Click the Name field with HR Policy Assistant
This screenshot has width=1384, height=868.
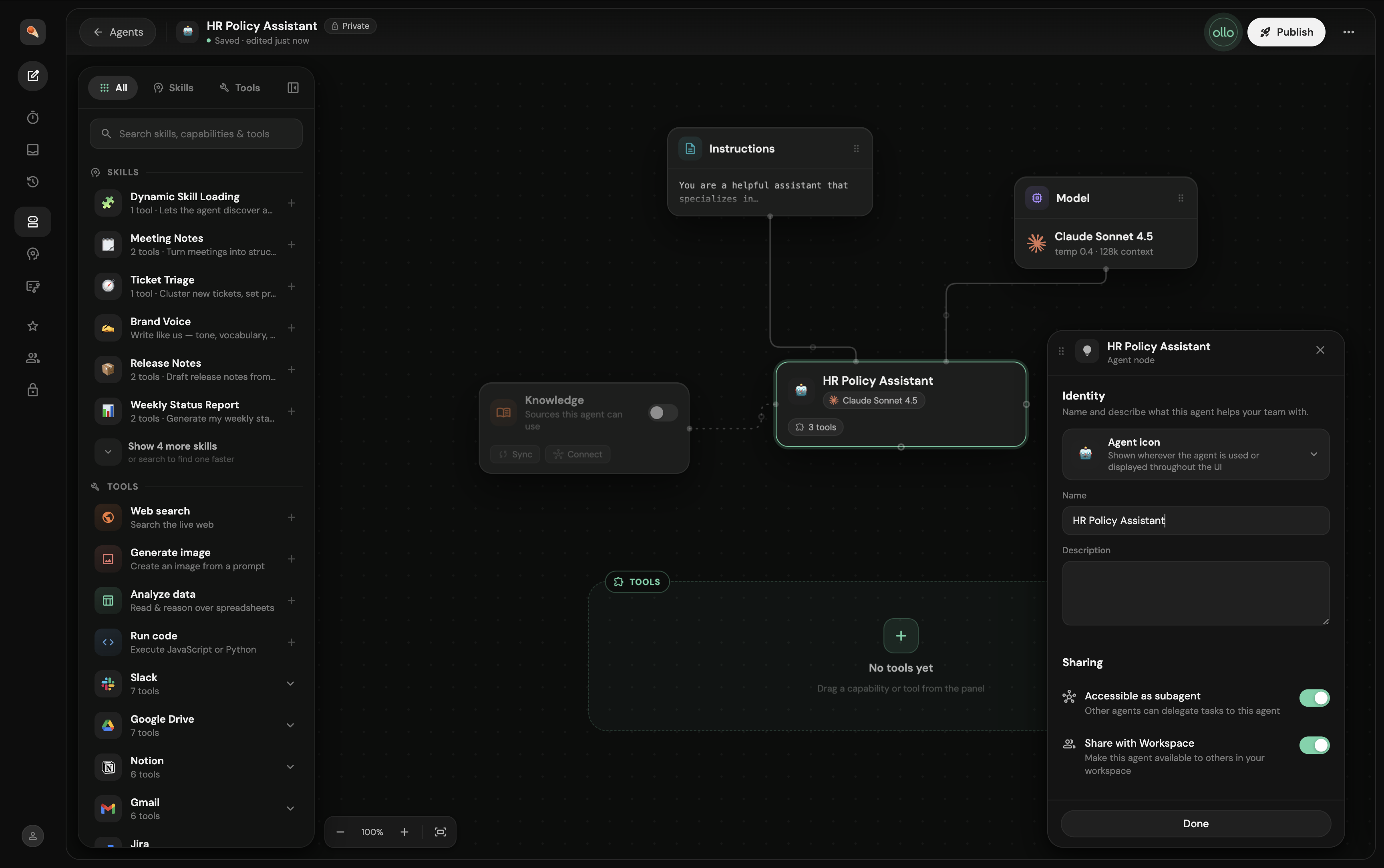click(1196, 521)
